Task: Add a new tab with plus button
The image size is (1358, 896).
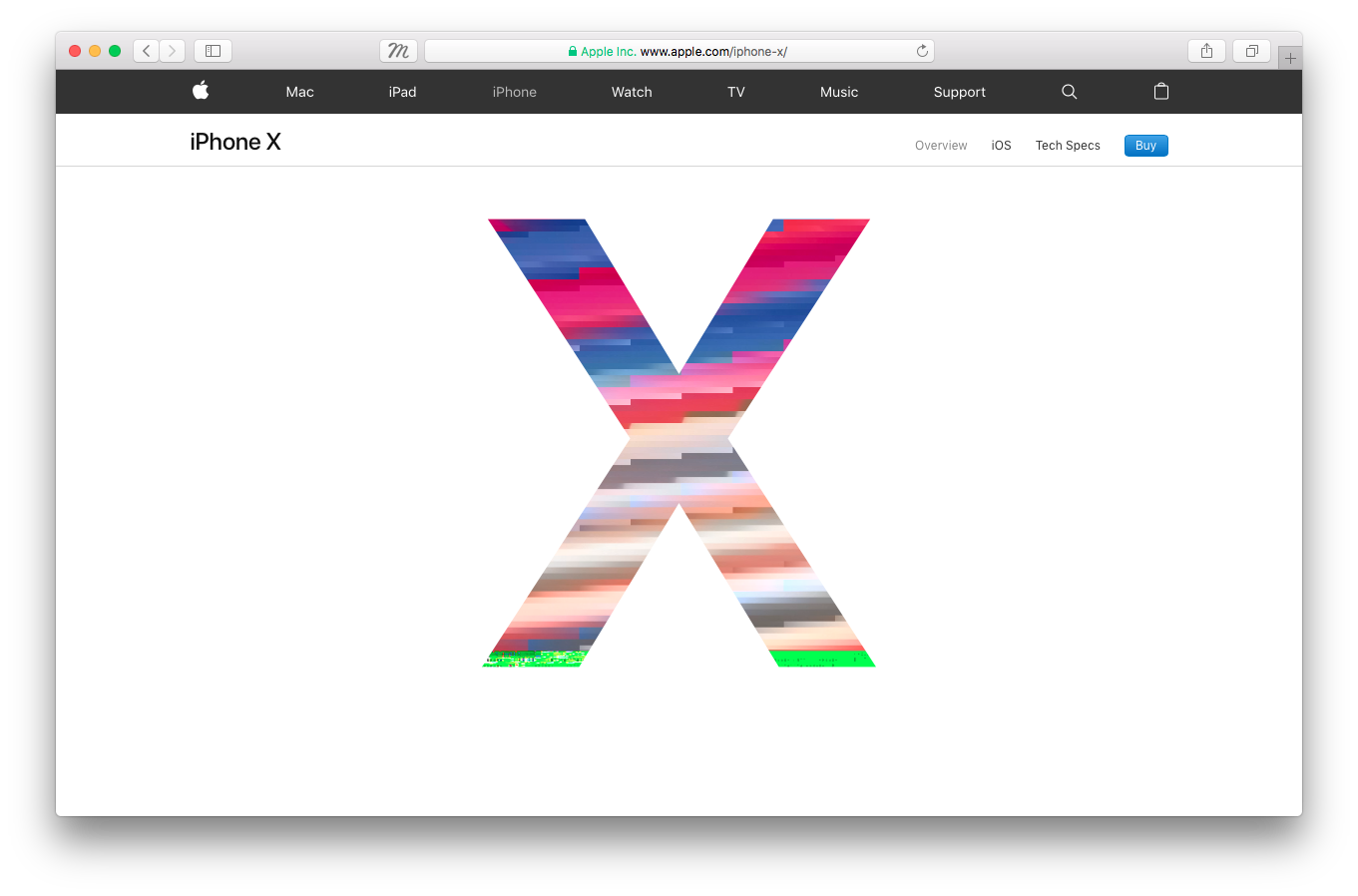Action: [x=1290, y=58]
